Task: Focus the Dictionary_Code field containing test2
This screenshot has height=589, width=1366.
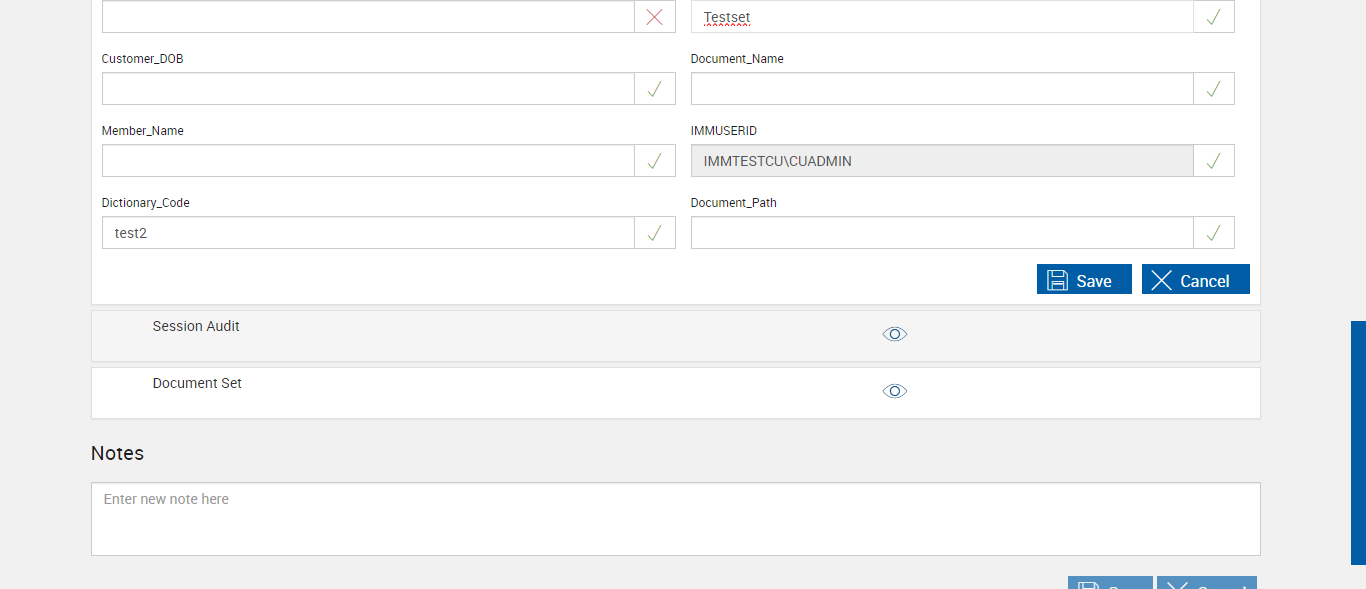Action: (368, 233)
